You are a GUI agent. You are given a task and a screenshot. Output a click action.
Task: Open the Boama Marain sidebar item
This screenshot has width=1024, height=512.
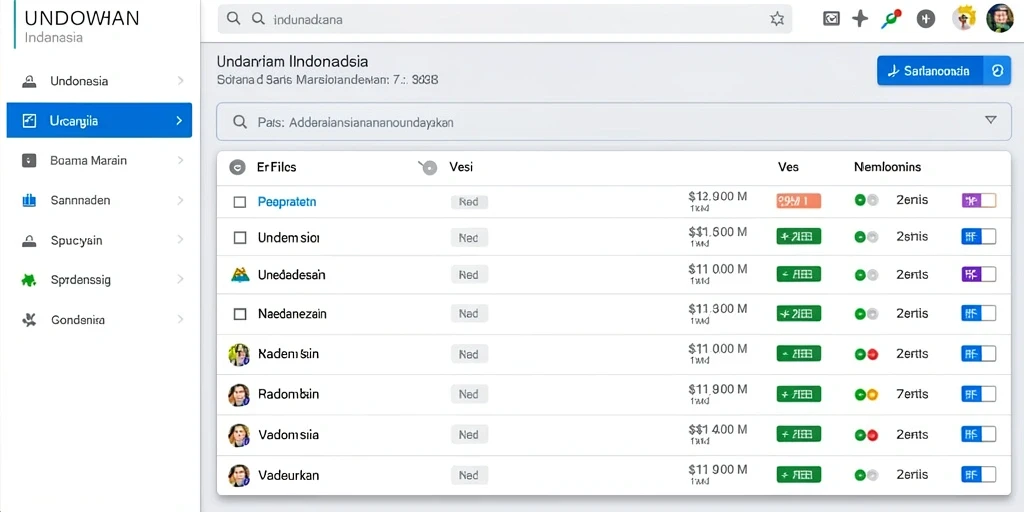pyautogui.click(x=99, y=160)
